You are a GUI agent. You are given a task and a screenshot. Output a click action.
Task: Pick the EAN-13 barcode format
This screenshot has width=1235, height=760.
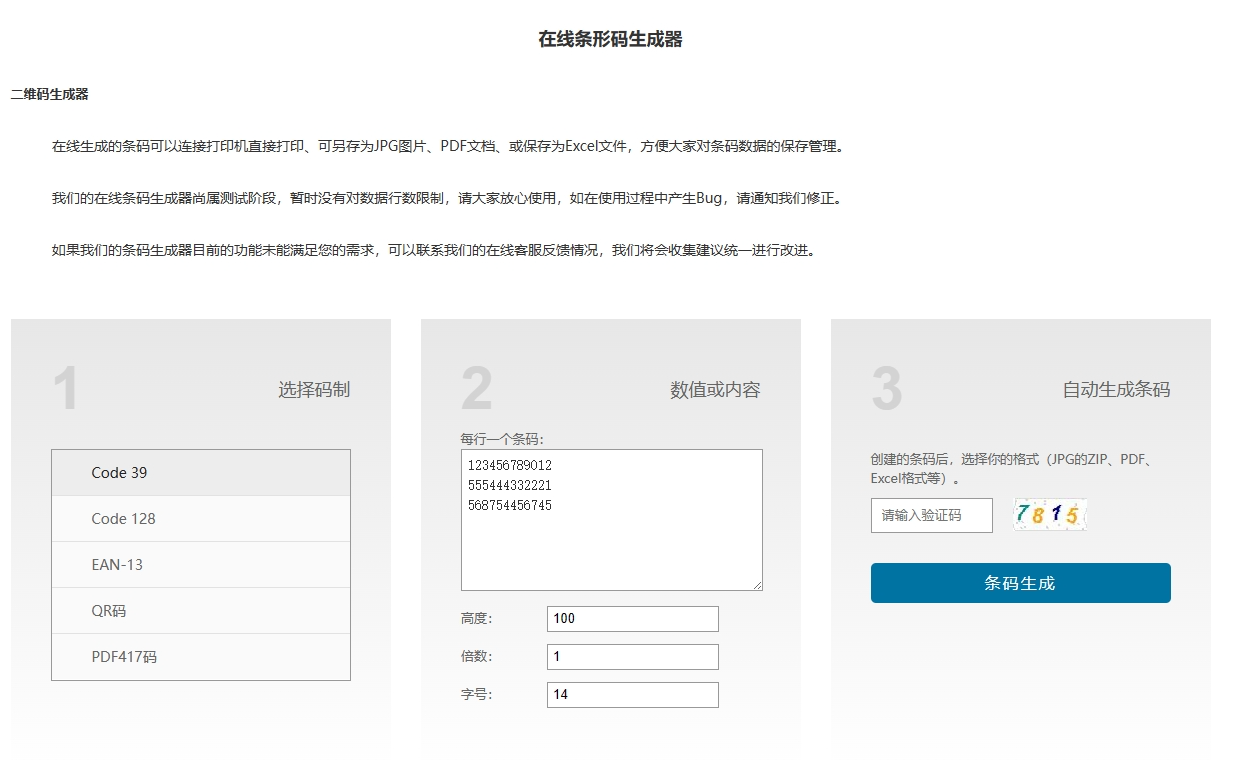tap(200, 565)
